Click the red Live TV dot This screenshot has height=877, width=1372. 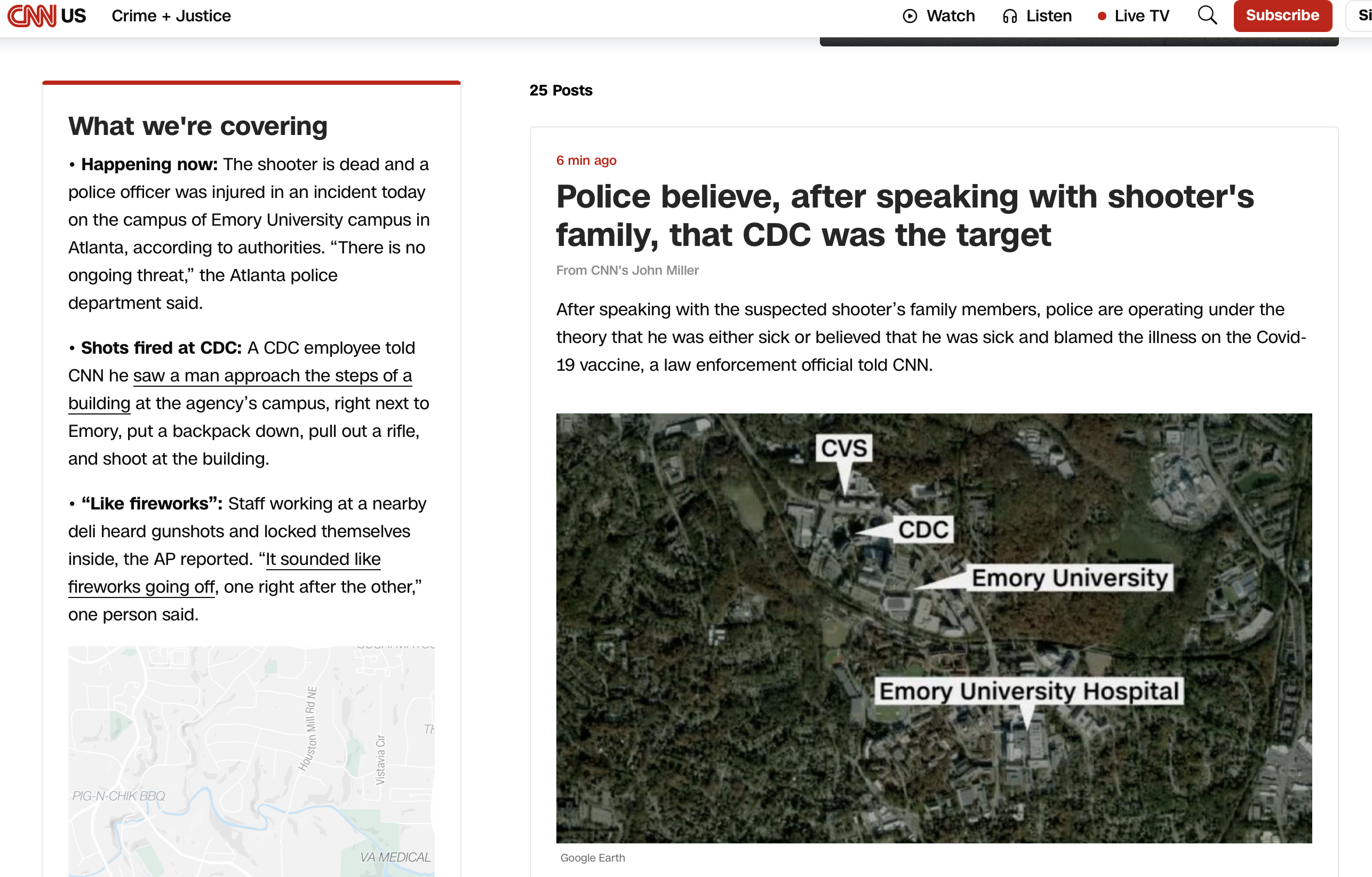coord(1102,16)
